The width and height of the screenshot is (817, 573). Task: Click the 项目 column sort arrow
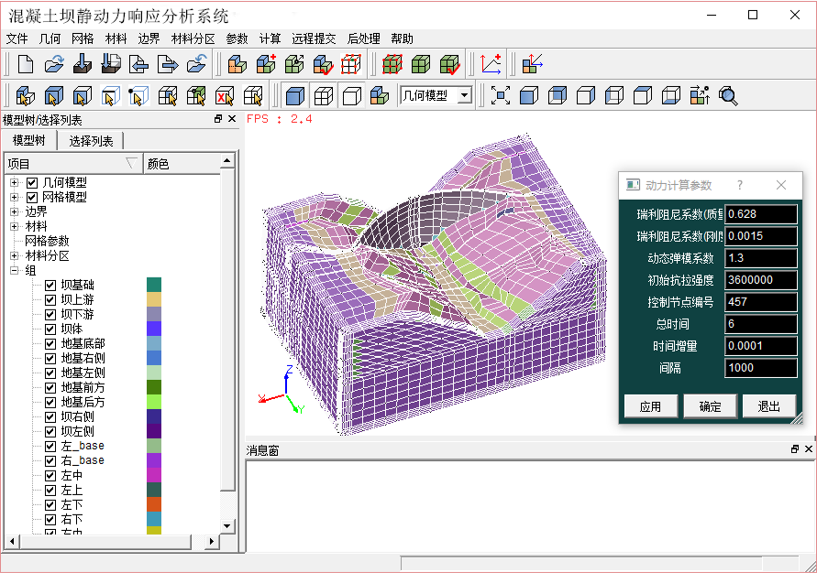132,164
